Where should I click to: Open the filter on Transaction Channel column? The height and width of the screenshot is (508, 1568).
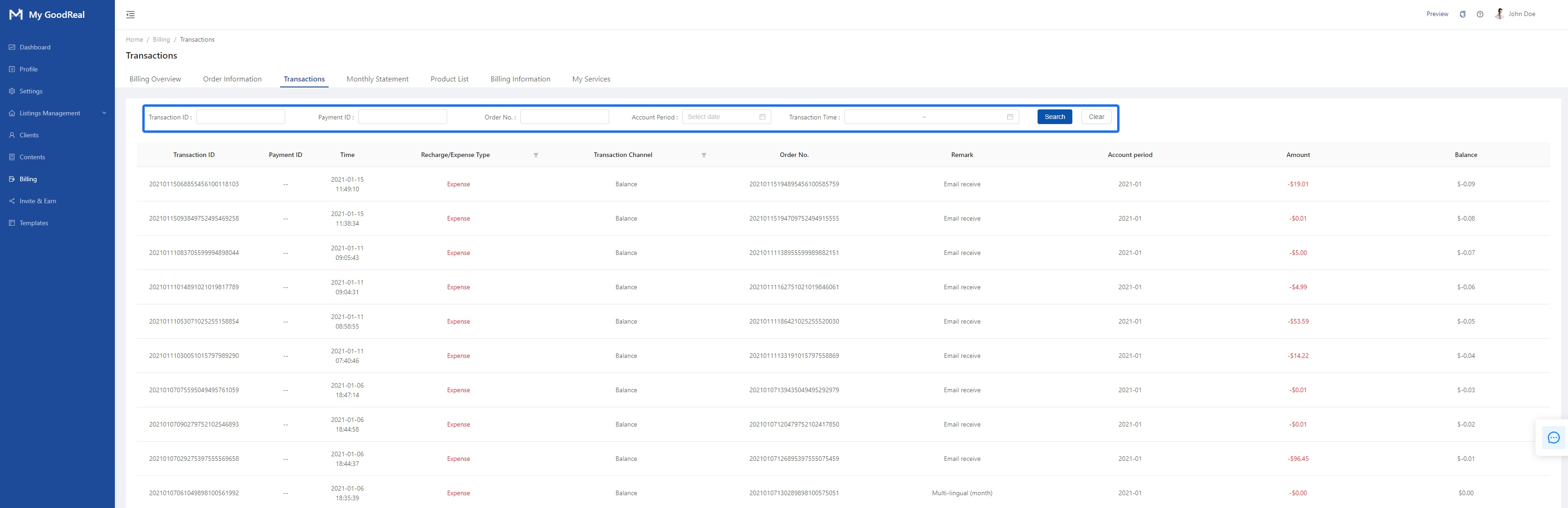[703, 155]
